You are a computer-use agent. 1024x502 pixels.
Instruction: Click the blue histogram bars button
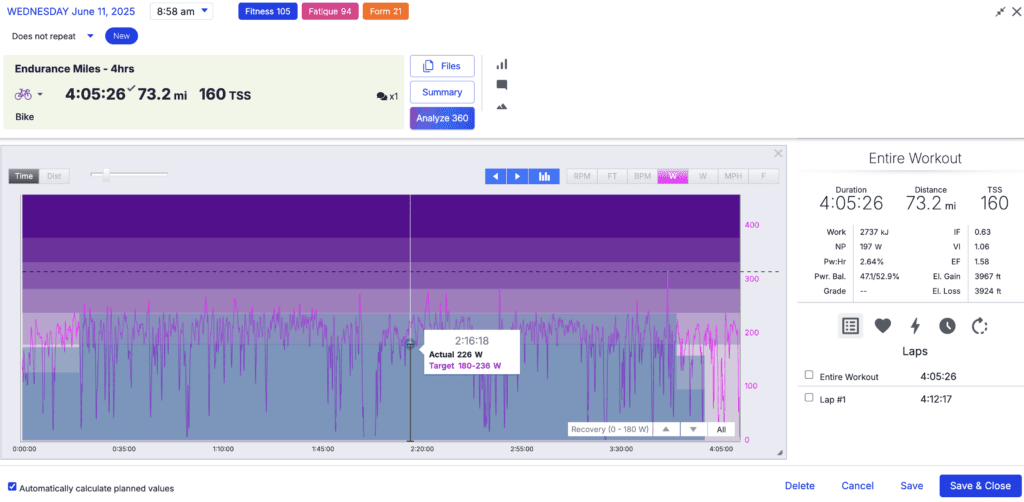pos(544,176)
